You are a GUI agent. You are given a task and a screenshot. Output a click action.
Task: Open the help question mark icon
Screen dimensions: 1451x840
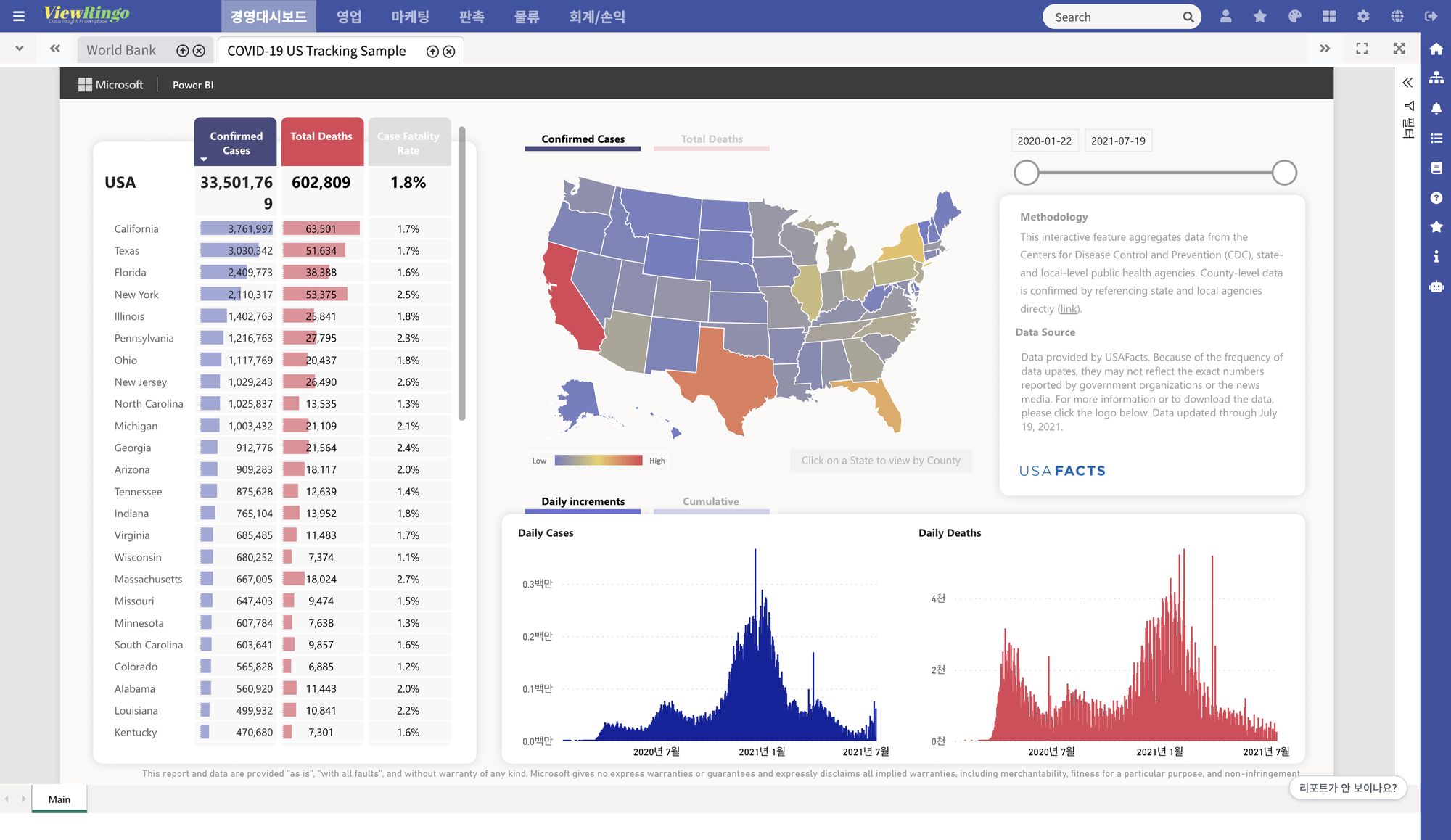[x=1436, y=197]
